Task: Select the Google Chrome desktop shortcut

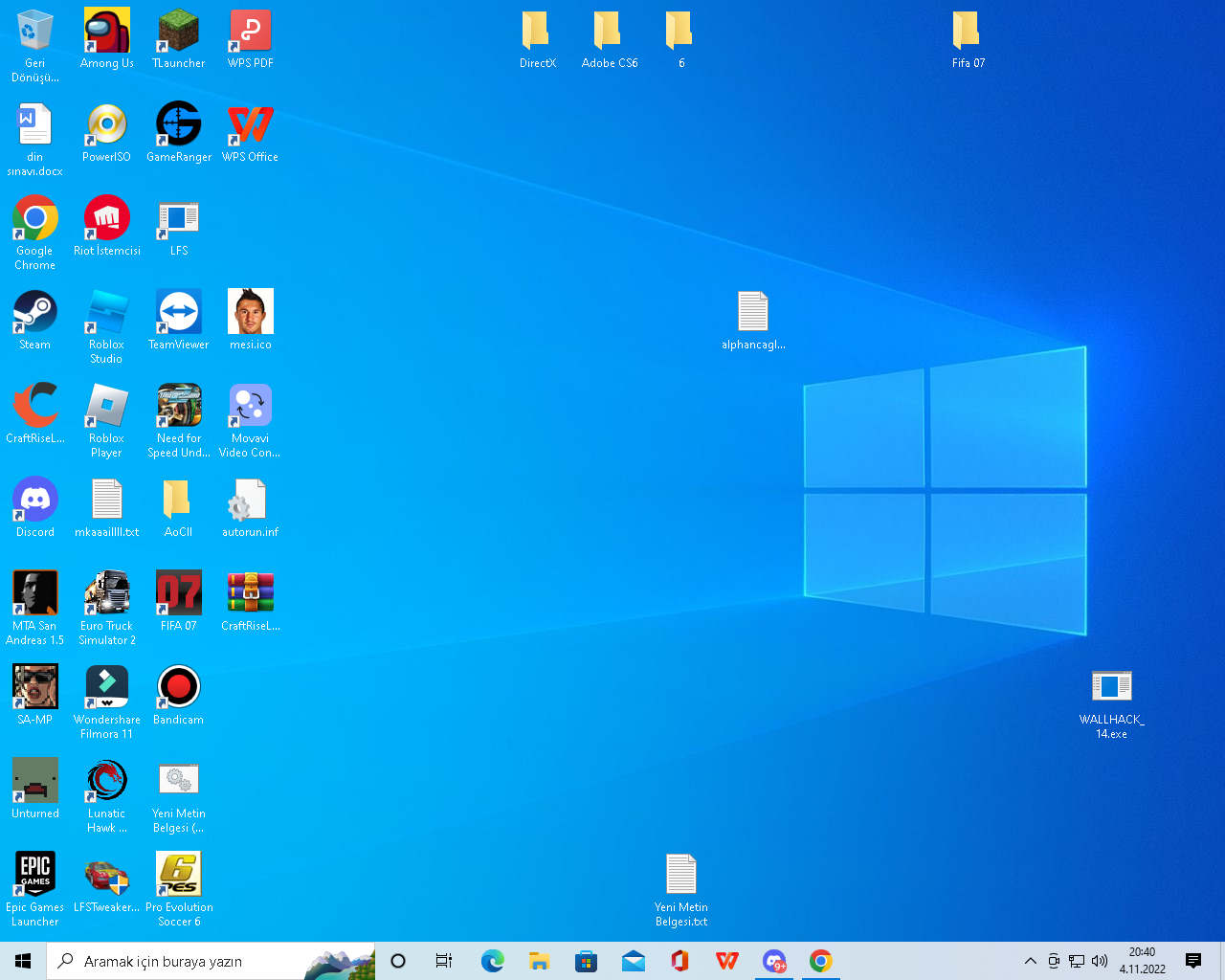Action: click(x=35, y=218)
